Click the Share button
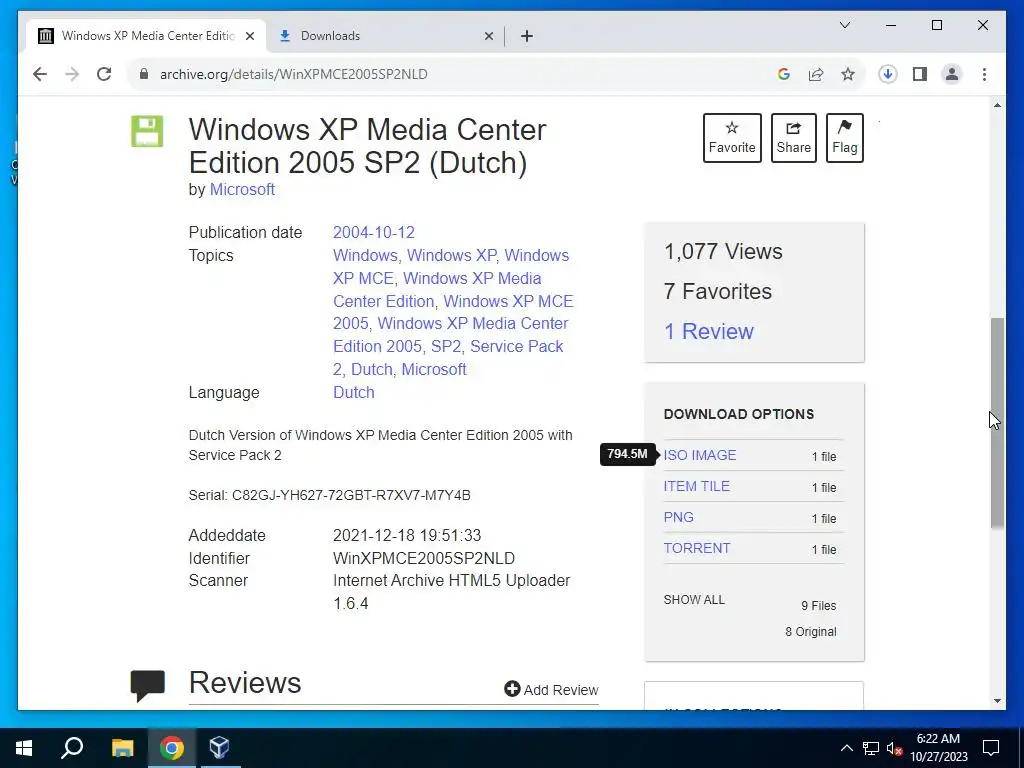 click(793, 138)
